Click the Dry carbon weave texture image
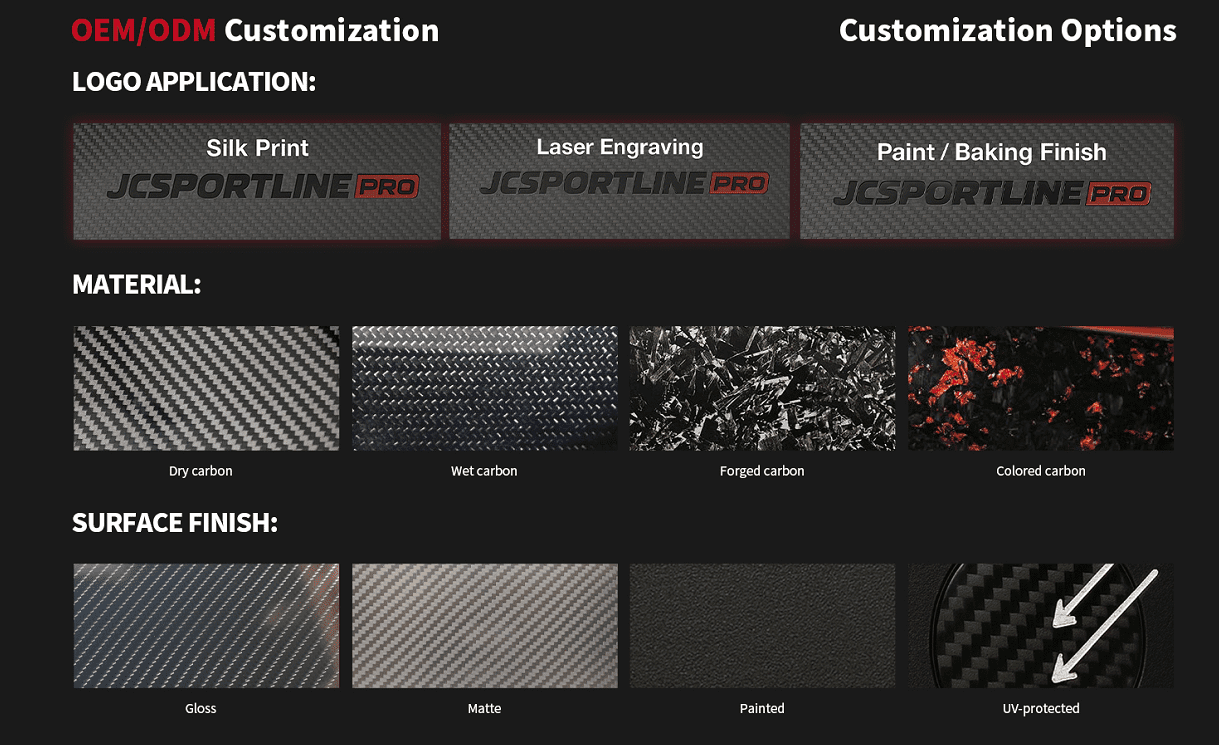Screen dimensions: 1219x745 pos(206,388)
